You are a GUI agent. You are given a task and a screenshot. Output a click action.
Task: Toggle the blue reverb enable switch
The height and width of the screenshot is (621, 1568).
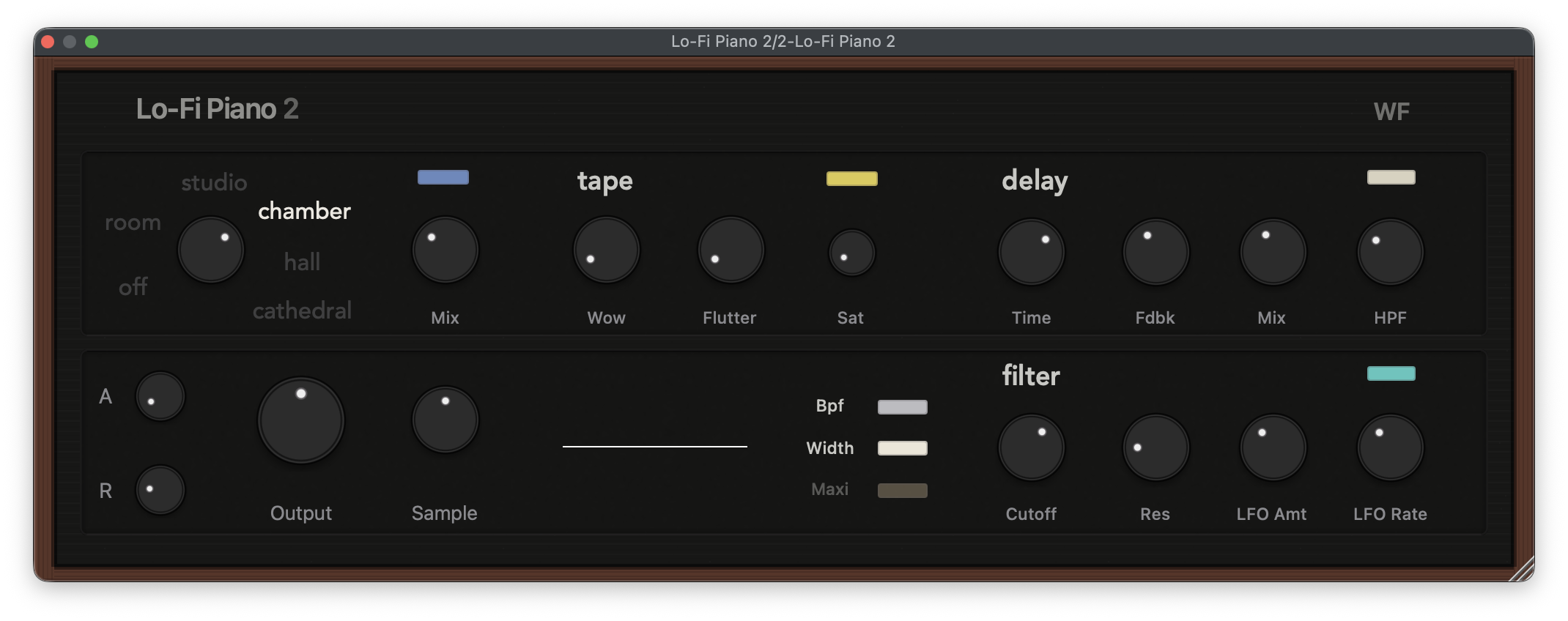(x=443, y=177)
